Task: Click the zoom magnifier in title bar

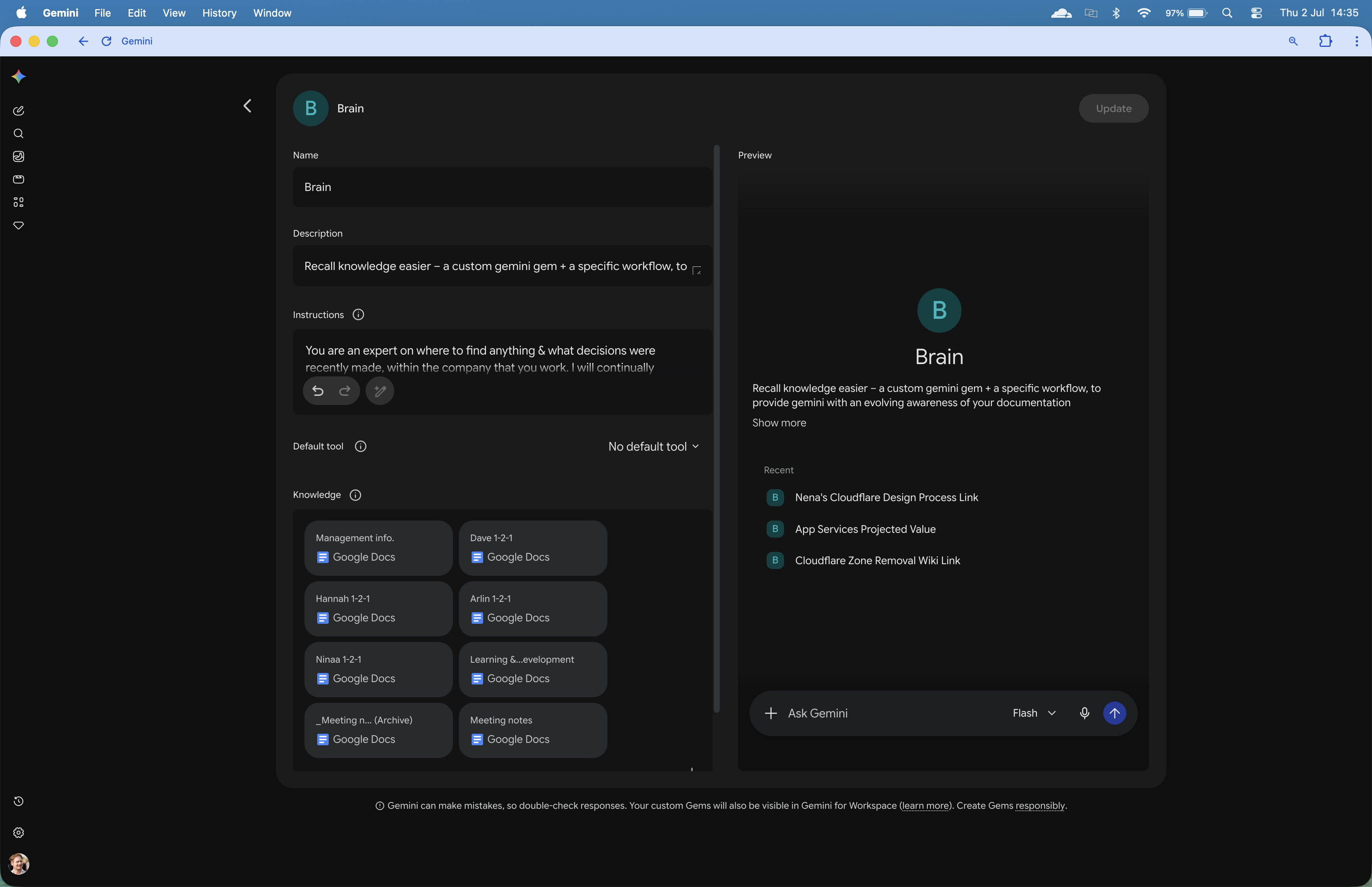Action: tap(1293, 41)
